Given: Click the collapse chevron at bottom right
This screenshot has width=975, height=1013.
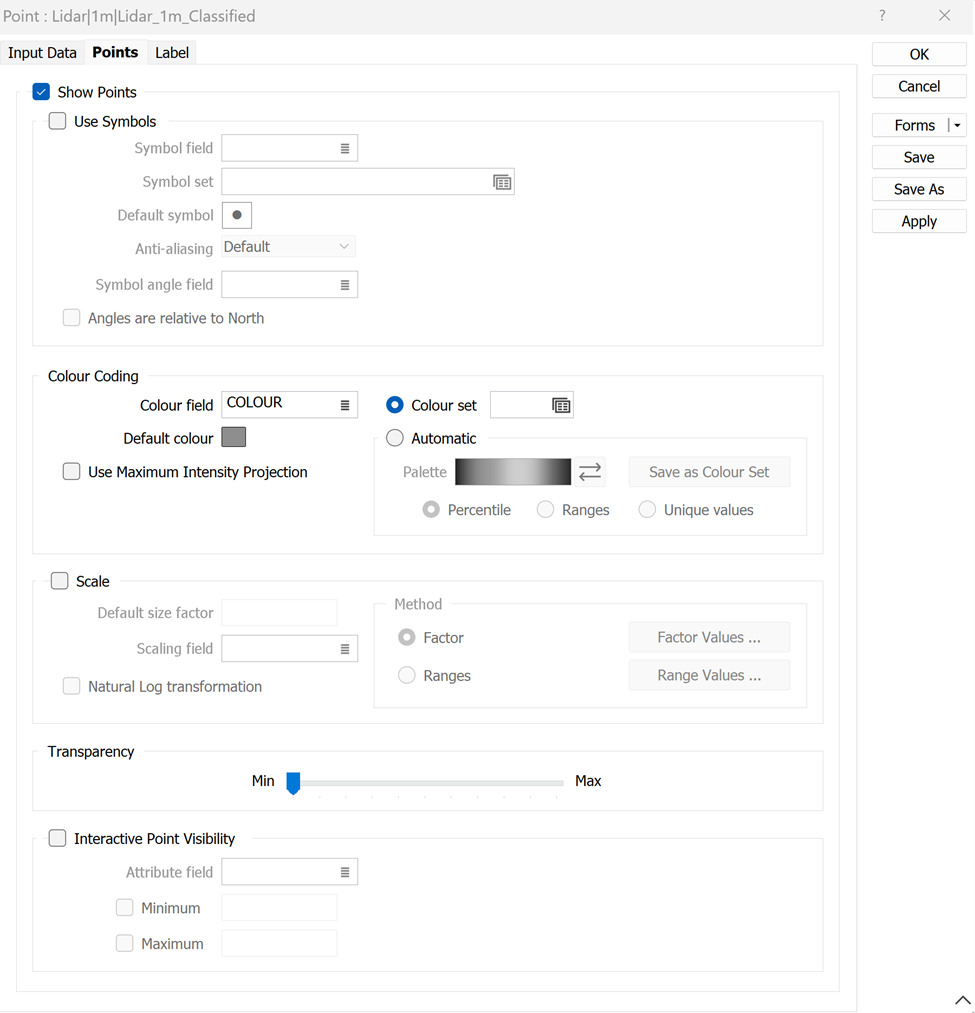Looking at the screenshot, I should (x=962, y=1000).
